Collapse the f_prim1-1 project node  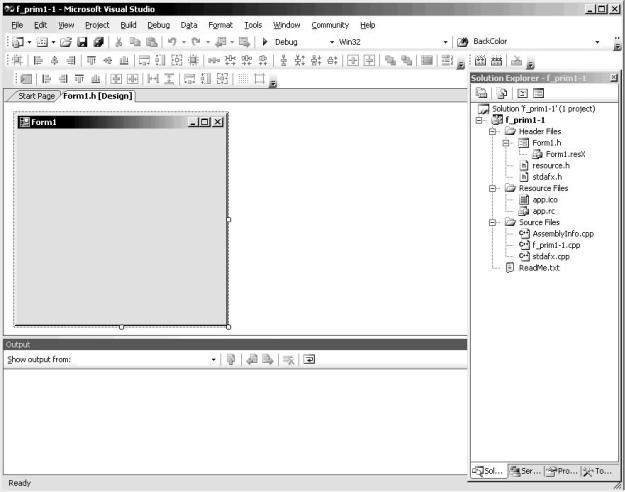coord(480,120)
